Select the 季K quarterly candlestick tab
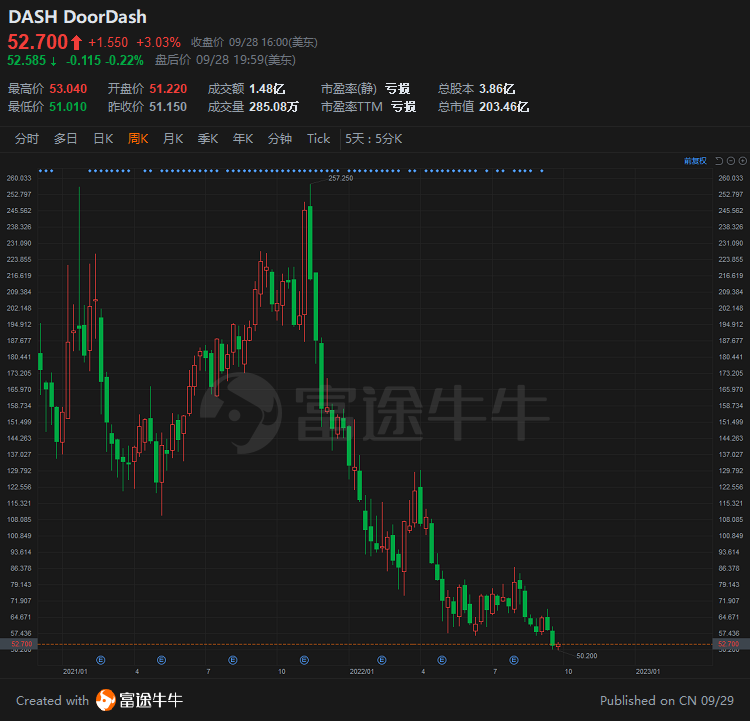 208,139
